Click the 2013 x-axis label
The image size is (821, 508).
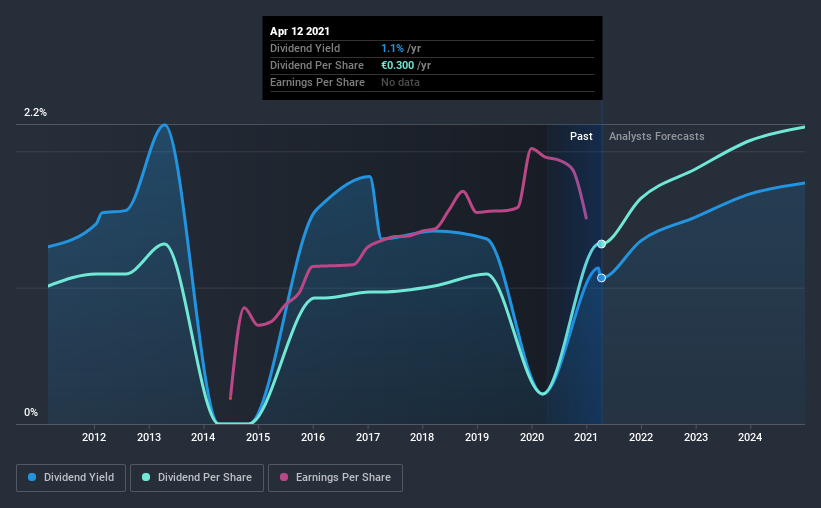[x=149, y=437]
